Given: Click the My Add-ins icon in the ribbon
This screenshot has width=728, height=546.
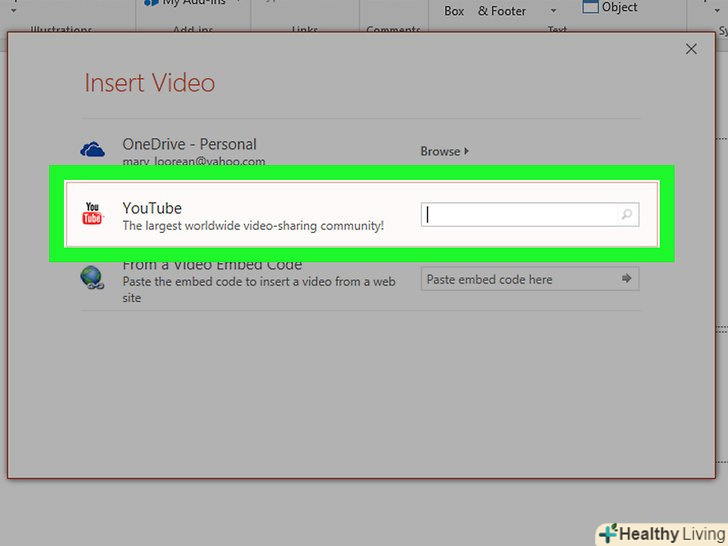Looking at the screenshot, I should (151, 4).
